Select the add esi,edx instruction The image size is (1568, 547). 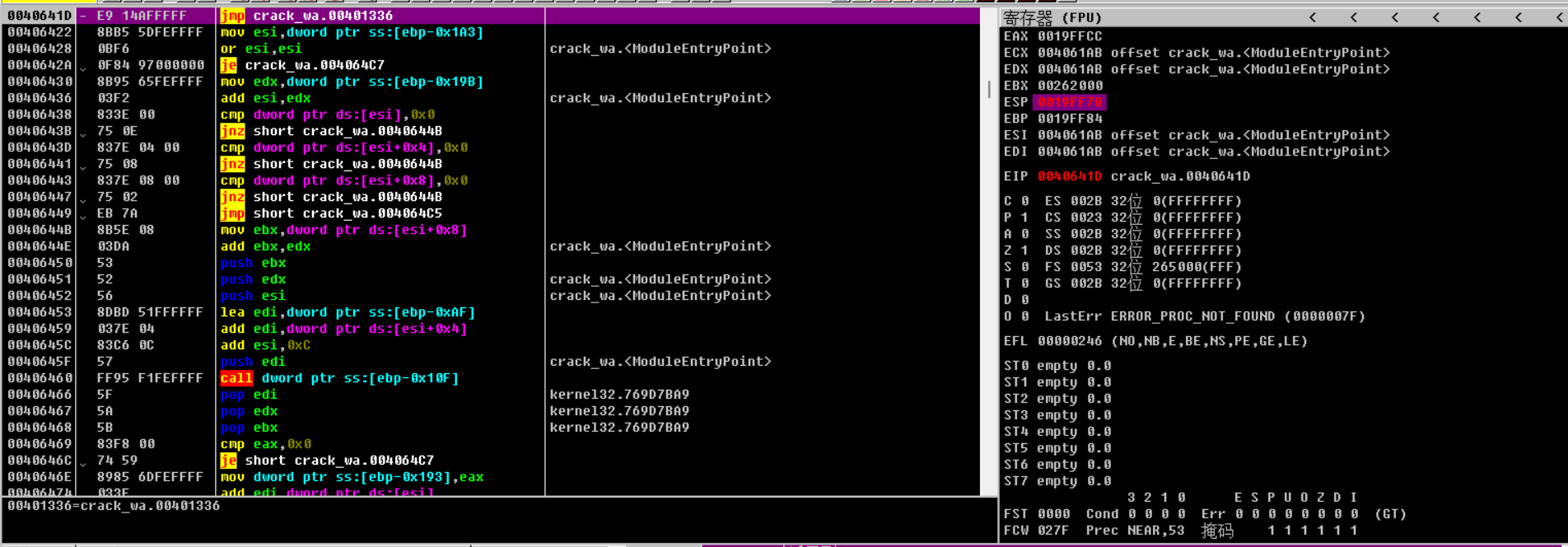click(x=265, y=98)
